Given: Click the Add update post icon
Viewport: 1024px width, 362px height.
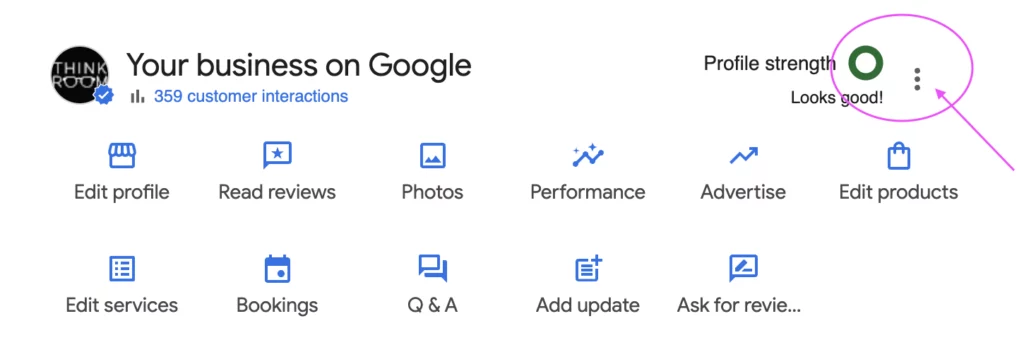Looking at the screenshot, I should click(588, 269).
